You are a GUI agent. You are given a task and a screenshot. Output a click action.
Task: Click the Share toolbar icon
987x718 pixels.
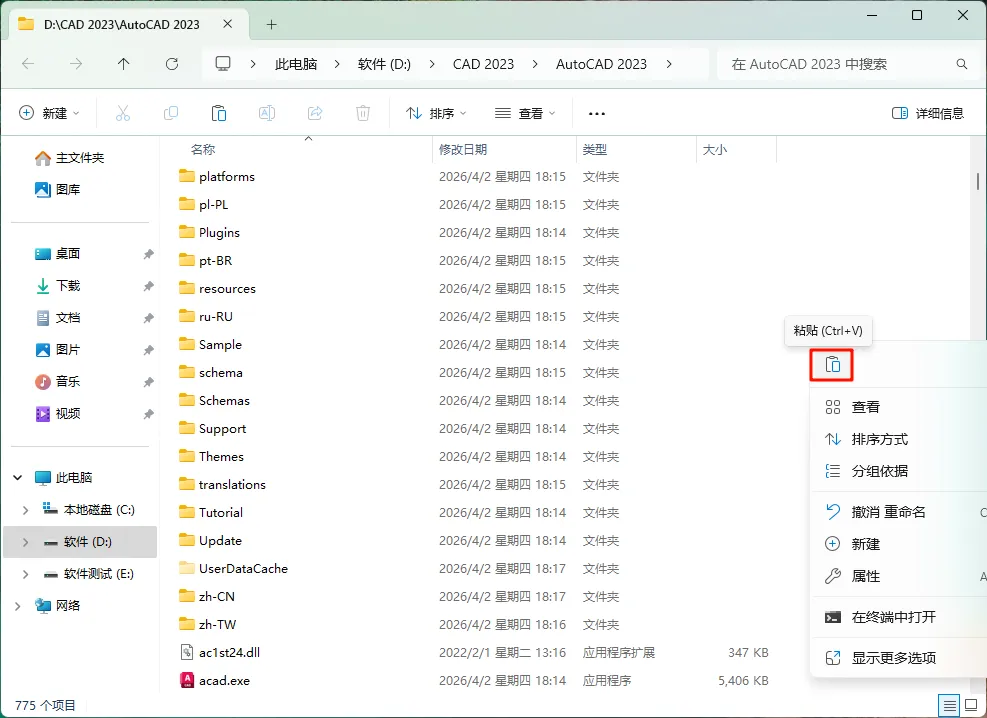(x=315, y=113)
